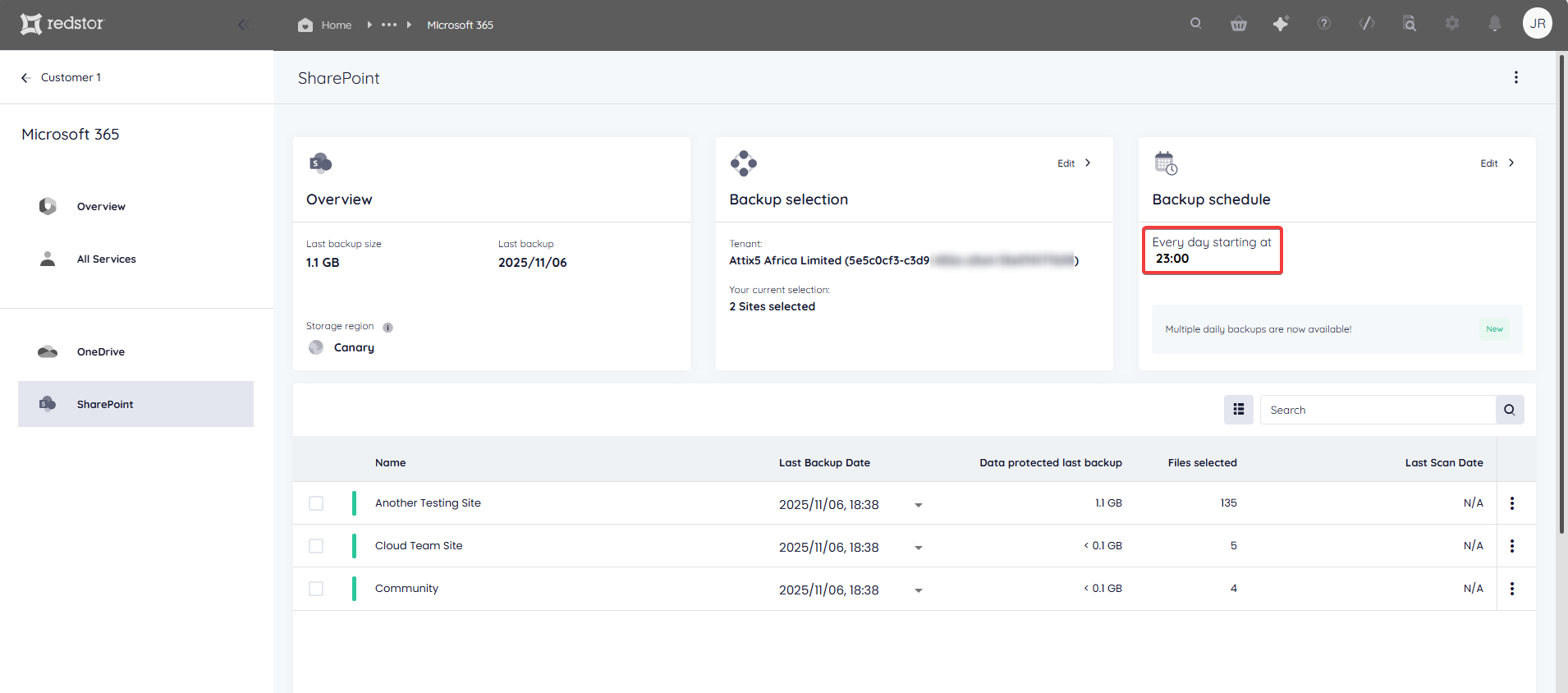
Task: Open row actions for Community
Action: tap(1512, 589)
